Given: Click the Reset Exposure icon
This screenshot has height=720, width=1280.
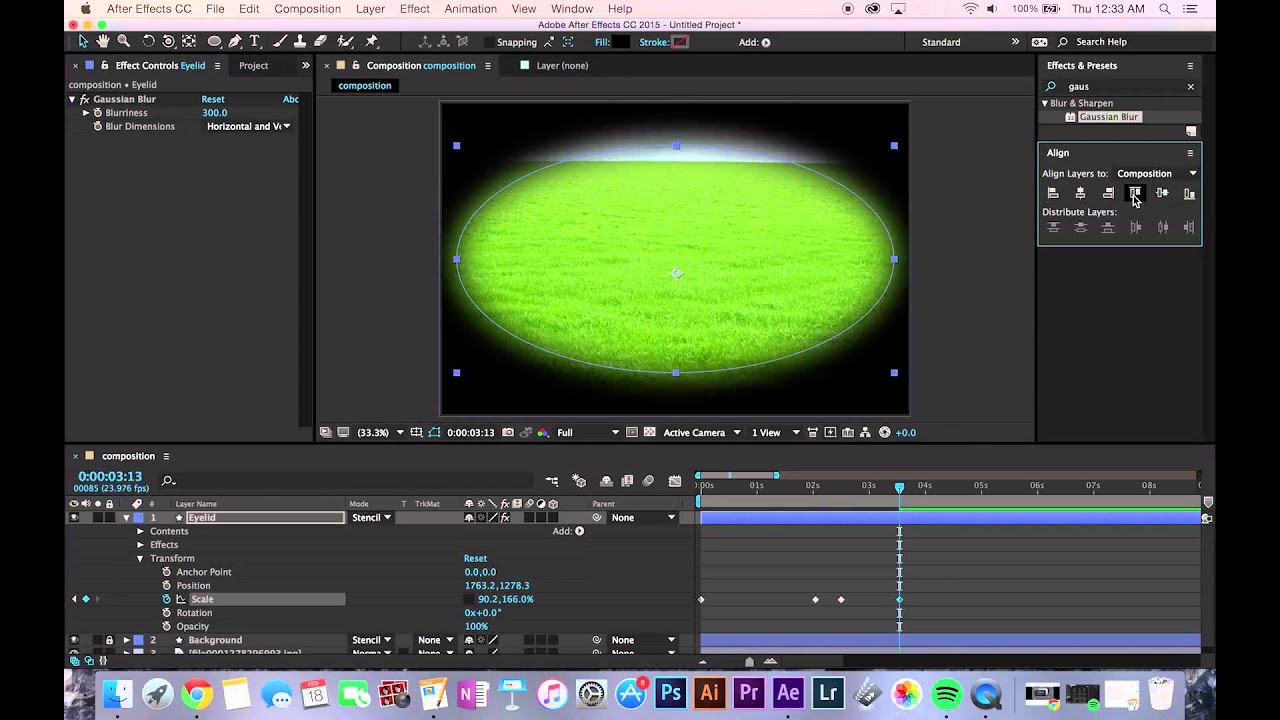Looking at the screenshot, I should click(x=884, y=432).
